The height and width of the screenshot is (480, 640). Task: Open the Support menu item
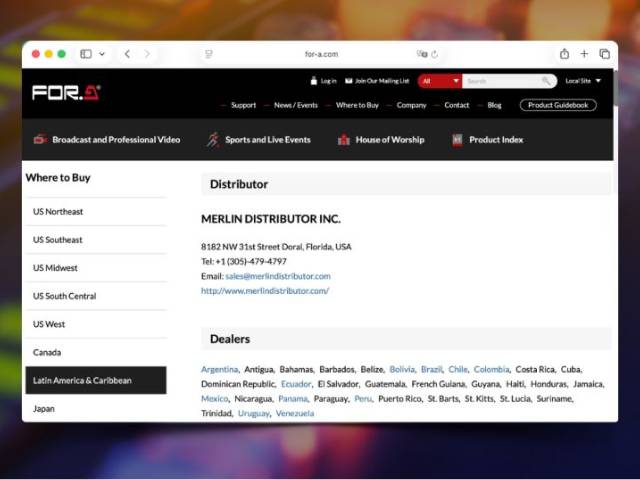[x=243, y=105]
